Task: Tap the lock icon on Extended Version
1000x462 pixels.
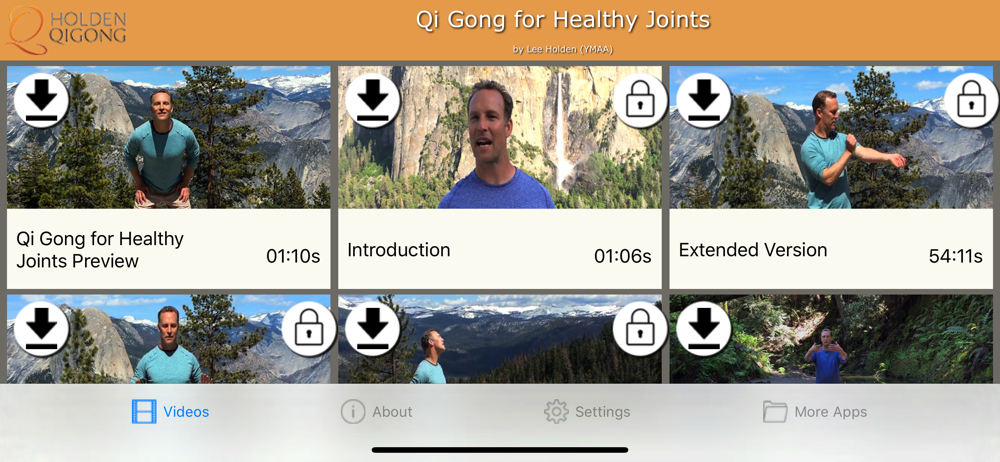Action: tap(971, 100)
